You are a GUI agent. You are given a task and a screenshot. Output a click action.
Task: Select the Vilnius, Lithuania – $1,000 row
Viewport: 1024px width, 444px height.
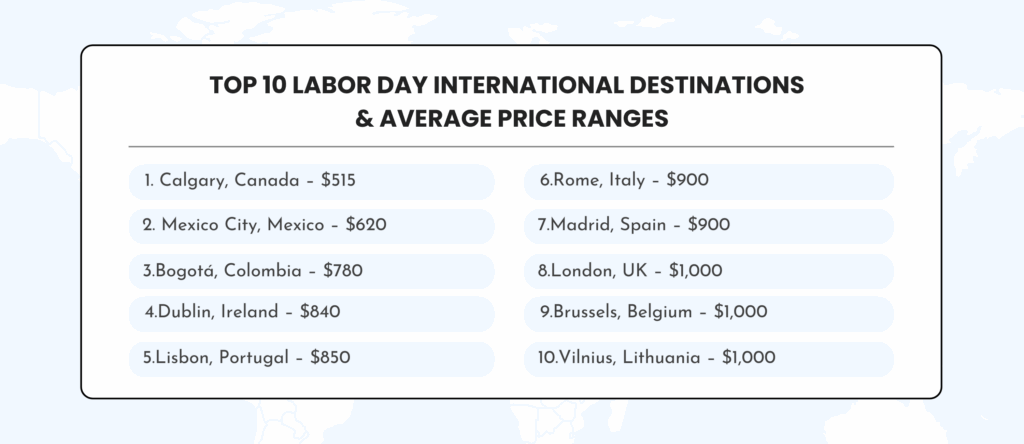[x=709, y=359]
